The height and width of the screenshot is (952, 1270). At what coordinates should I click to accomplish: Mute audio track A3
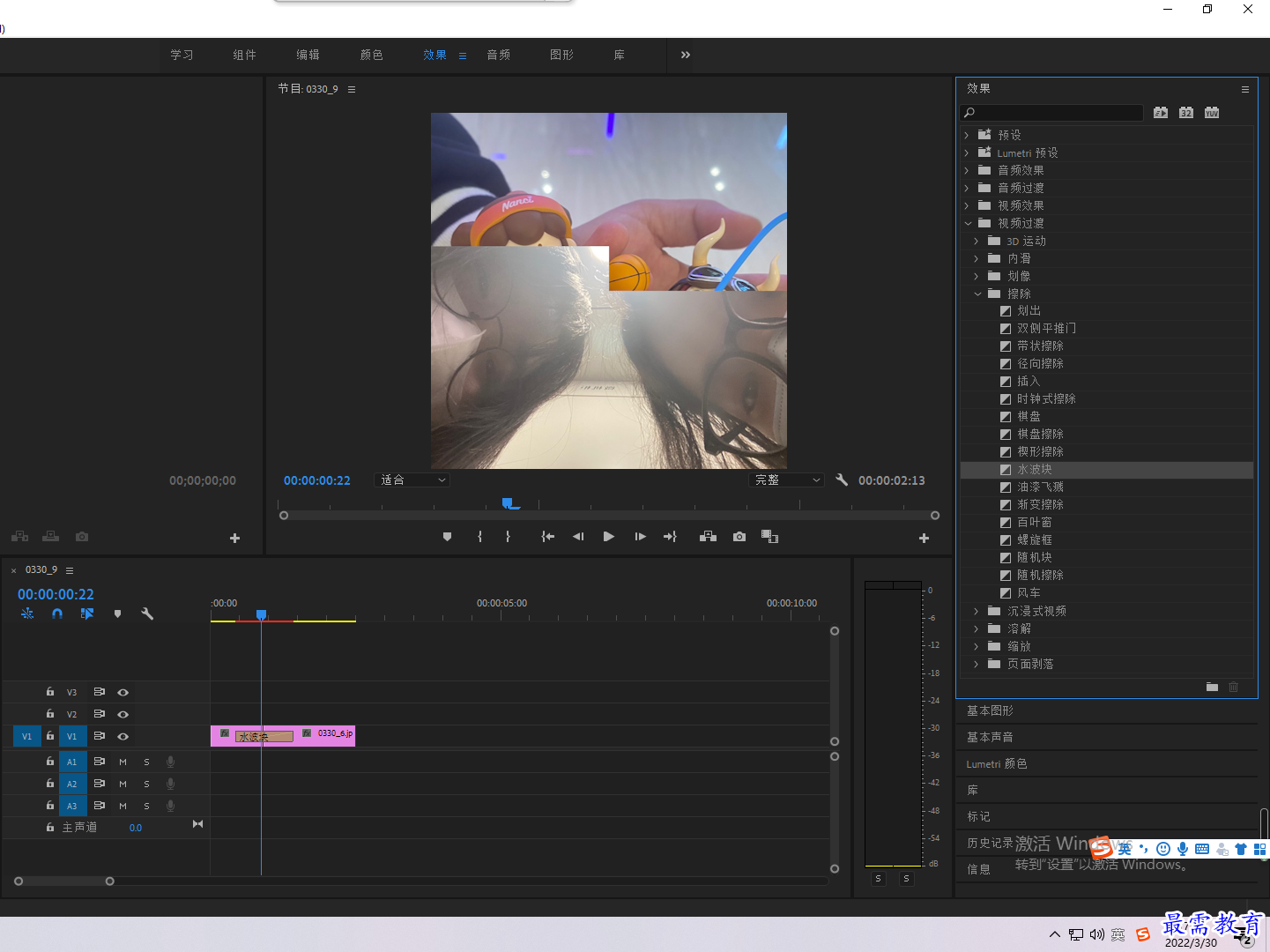(123, 806)
